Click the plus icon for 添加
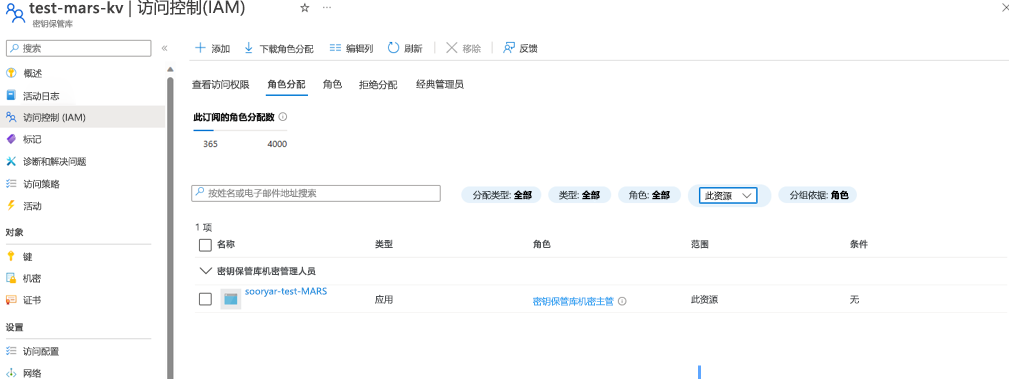 (x=200, y=48)
